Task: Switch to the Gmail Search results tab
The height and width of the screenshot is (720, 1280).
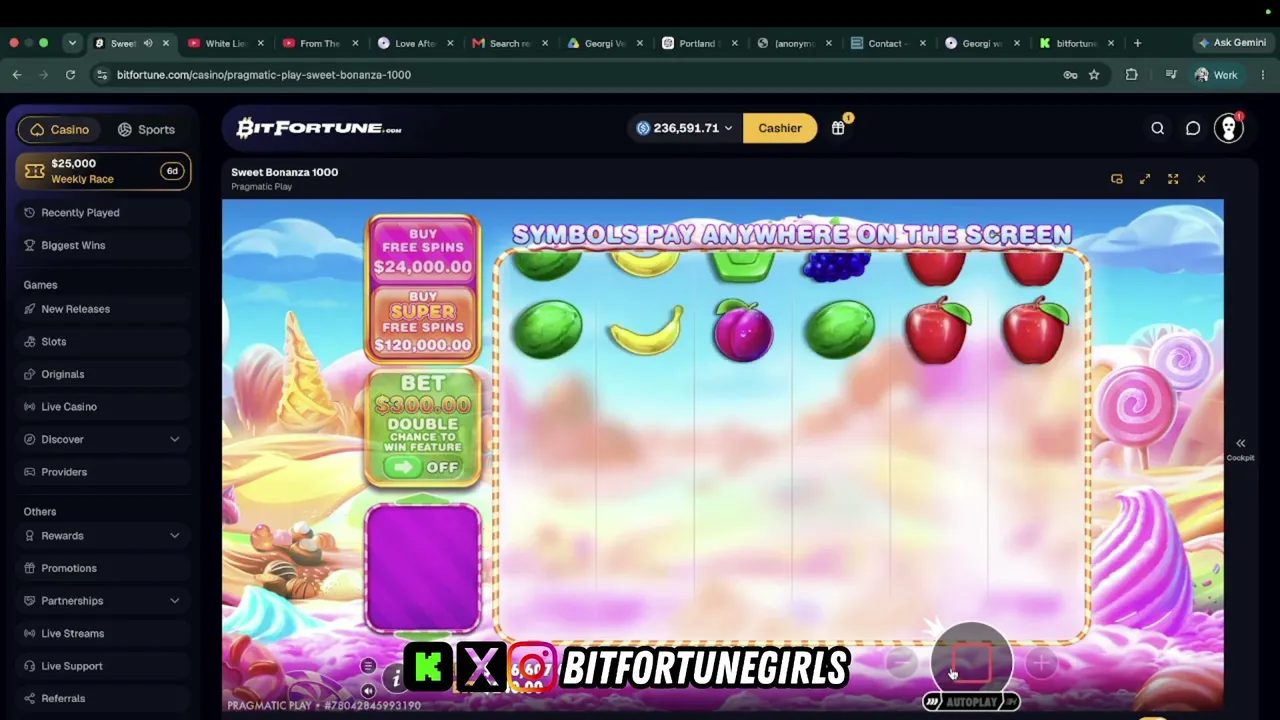Action: pos(510,43)
